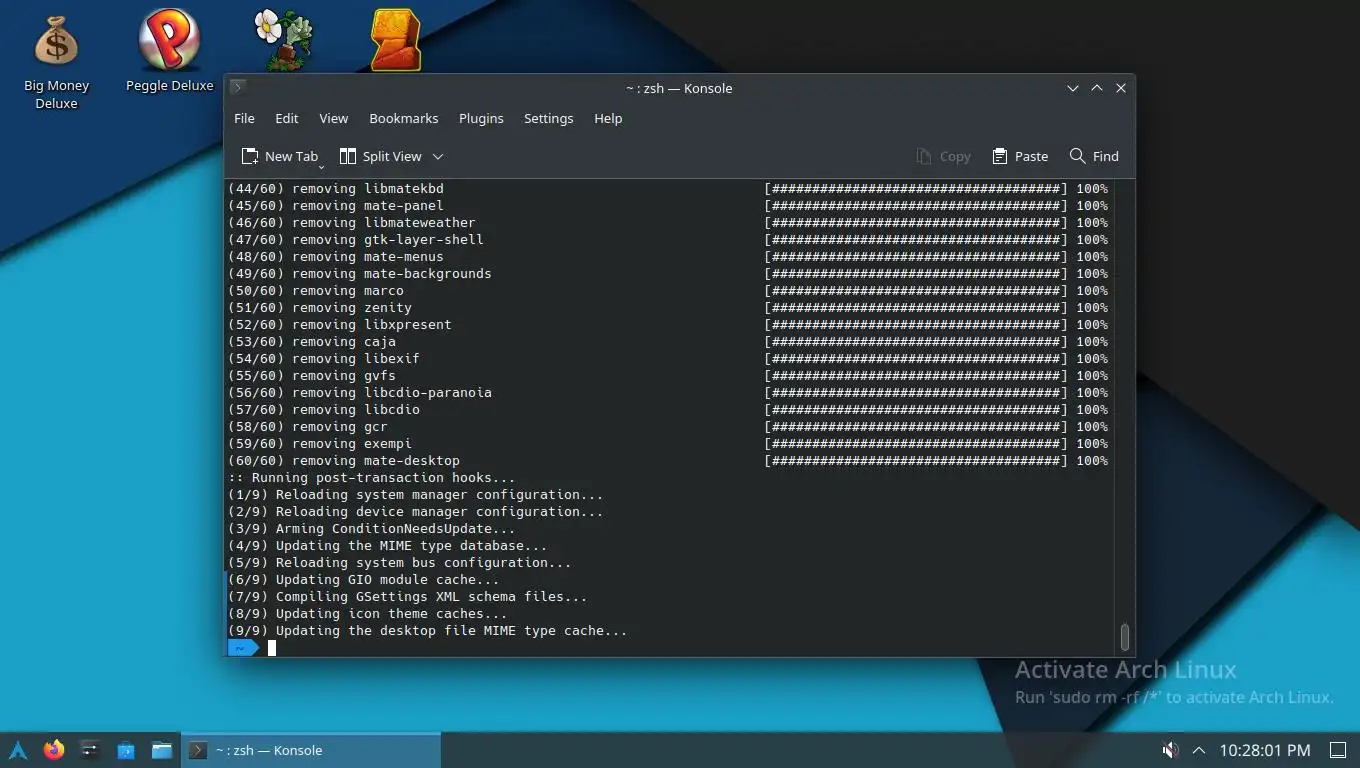Select the Peggle Deluxe desktop icon
The image size is (1360, 768).
pyautogui.click(x=170, y=51)
